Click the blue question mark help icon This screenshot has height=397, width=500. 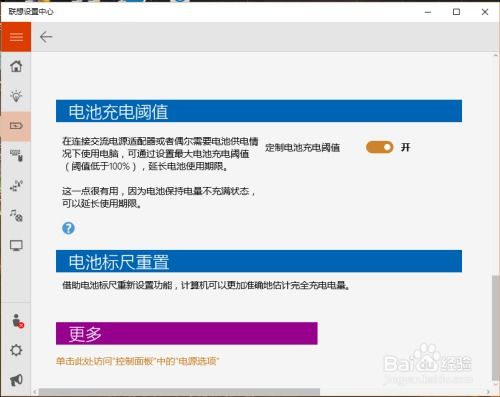coord(68,228)
